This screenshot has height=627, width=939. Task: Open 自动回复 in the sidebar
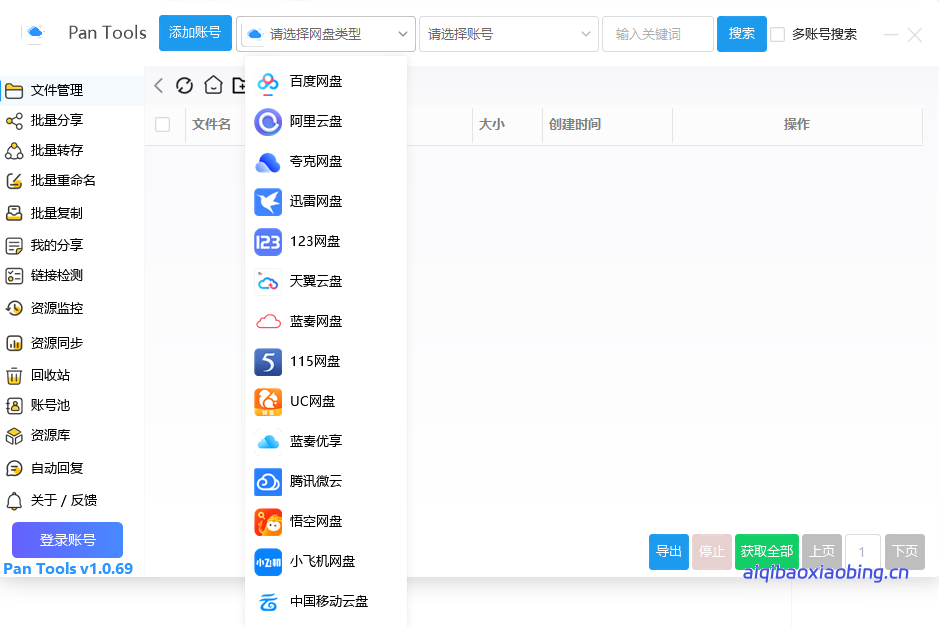57,469
